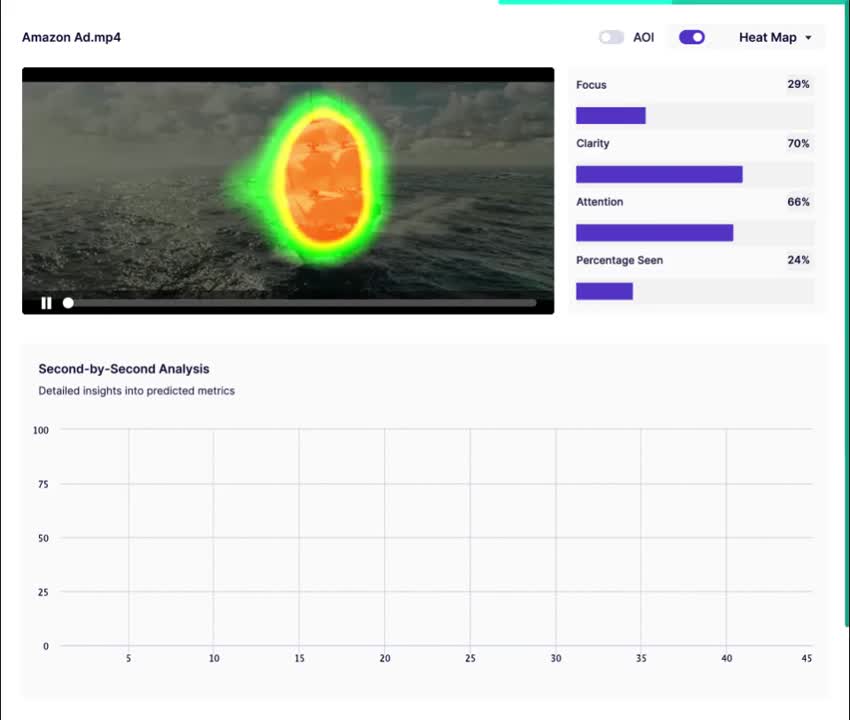Click the Attention 66% value

click(798, 202)
